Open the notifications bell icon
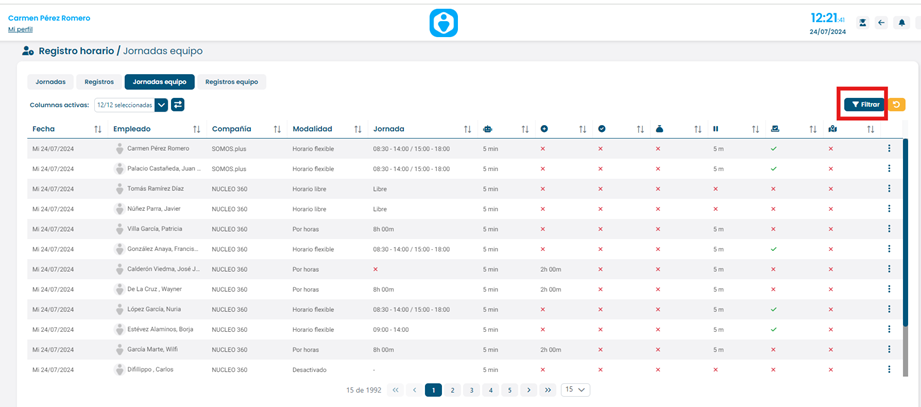 [x=902, y=23]
